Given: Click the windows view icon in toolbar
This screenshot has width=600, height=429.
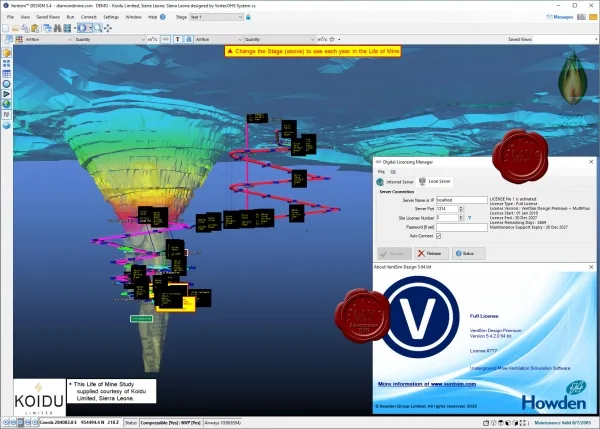Looking at the screenshot, I should (x=47, y=28).
